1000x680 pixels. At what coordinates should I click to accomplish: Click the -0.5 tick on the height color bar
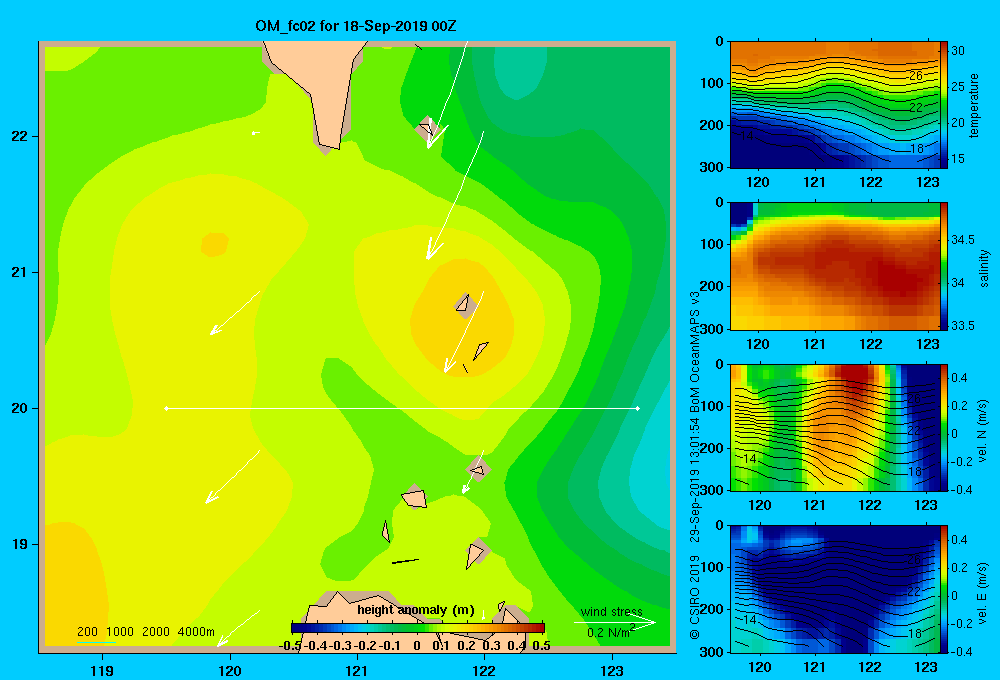290,646
